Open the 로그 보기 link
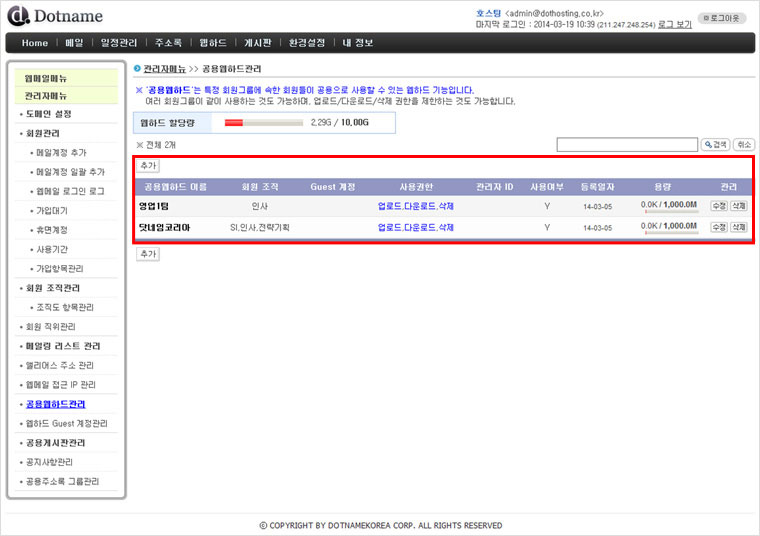Image resolution: width=760 pixels, height=536 pixels. pyautogui.click(x=674, y=24)
